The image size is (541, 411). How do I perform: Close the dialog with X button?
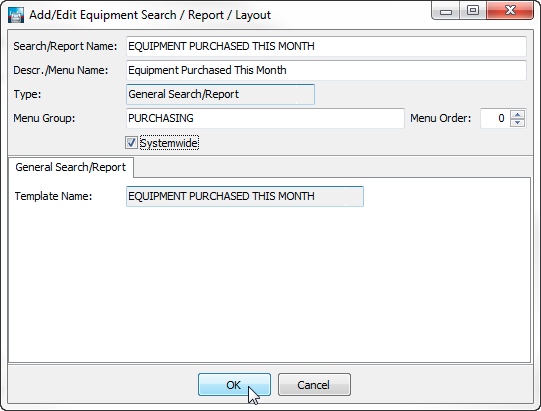[510, 11]
